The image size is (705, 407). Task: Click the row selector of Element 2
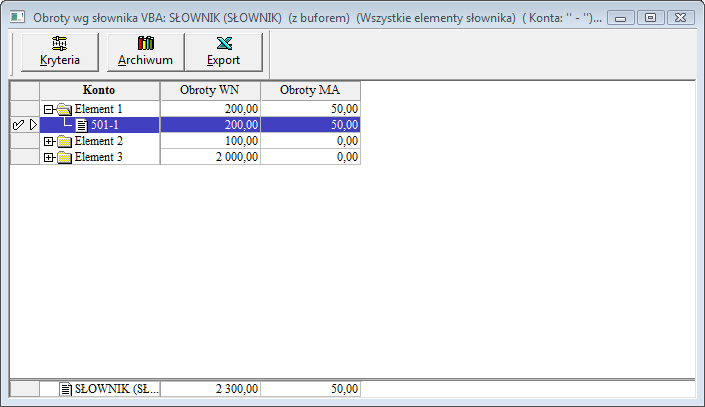(x=25, y=141)
